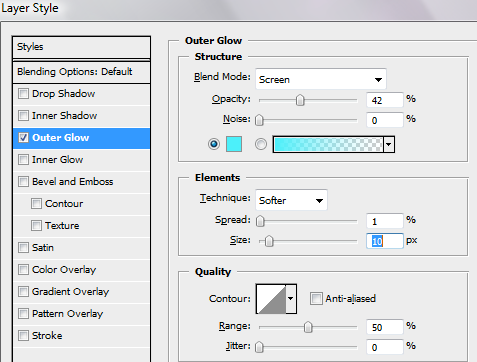Select the Satin label
Viewport: 477px width, 362px height.
coord(43,248)
